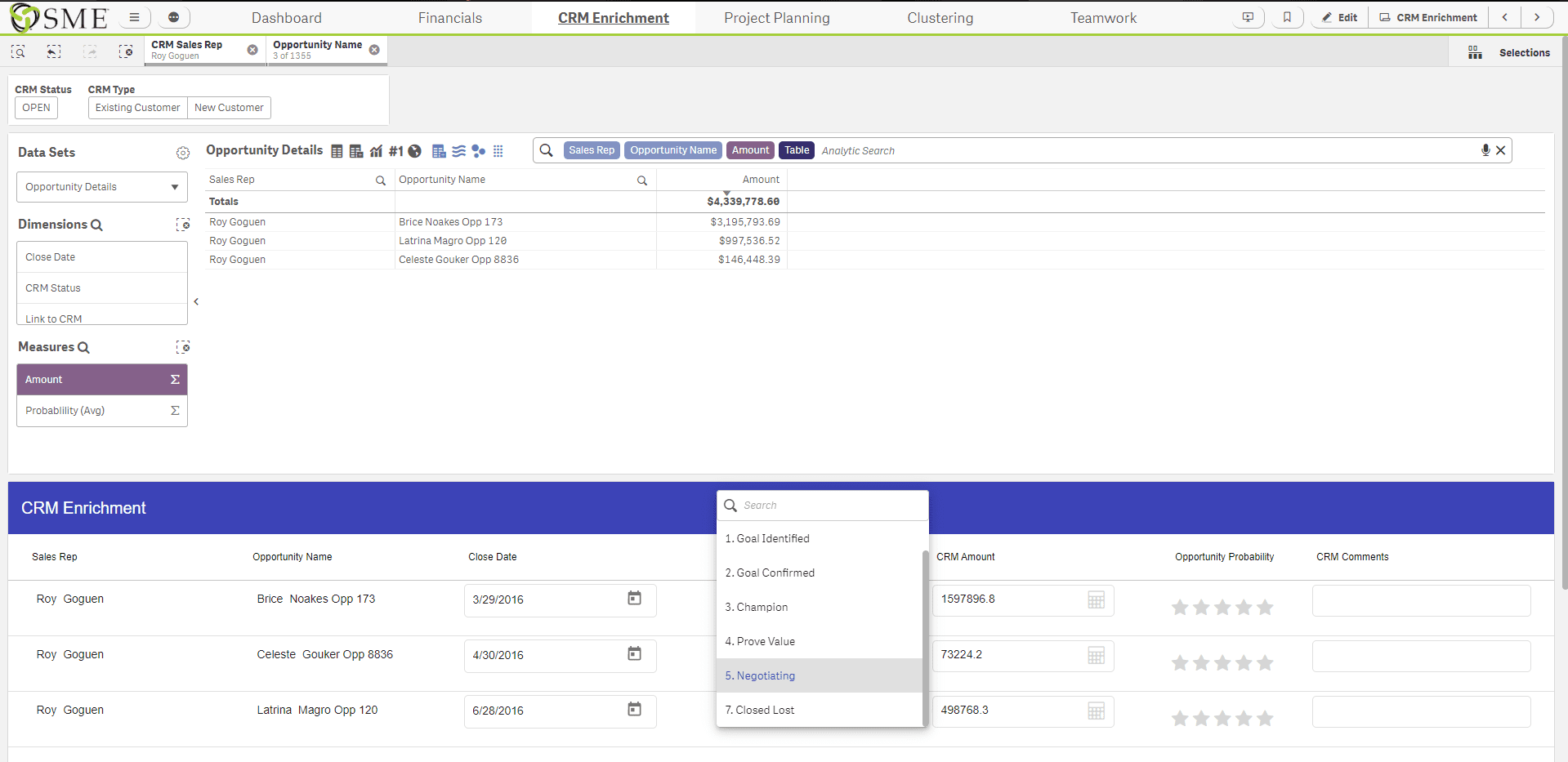The height and width of the screenshot is (762, 1568).
Task: Open calendar for 3/29/2016 close date
Action: point(634,599)
